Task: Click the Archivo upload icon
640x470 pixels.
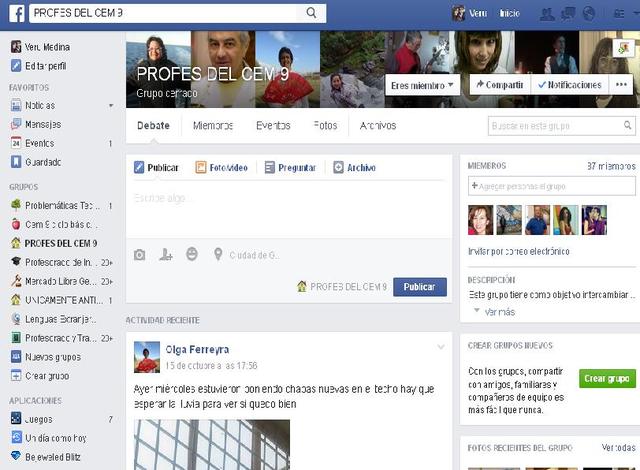Action: (x=338, y=167)
